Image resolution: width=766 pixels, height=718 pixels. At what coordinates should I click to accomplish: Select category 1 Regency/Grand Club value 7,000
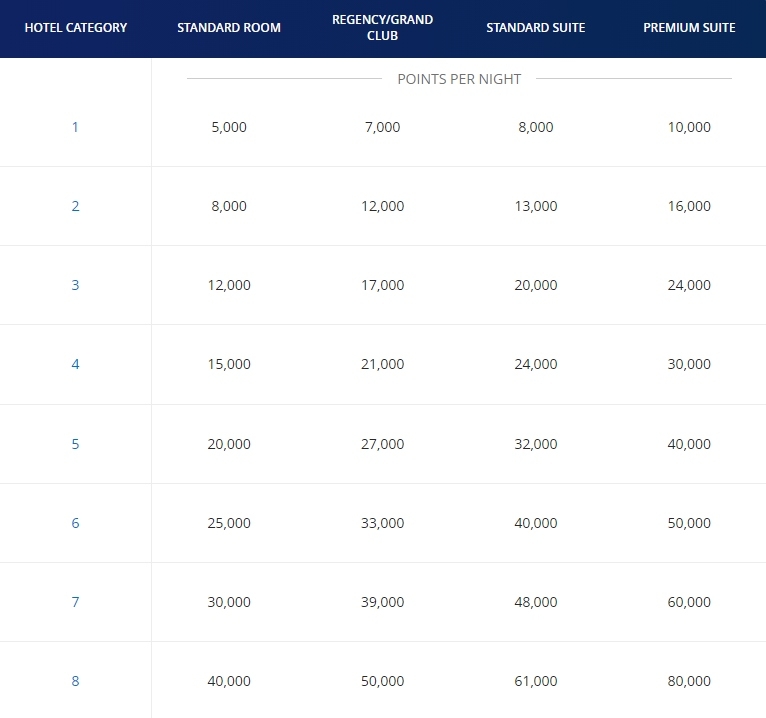[383, 127]
